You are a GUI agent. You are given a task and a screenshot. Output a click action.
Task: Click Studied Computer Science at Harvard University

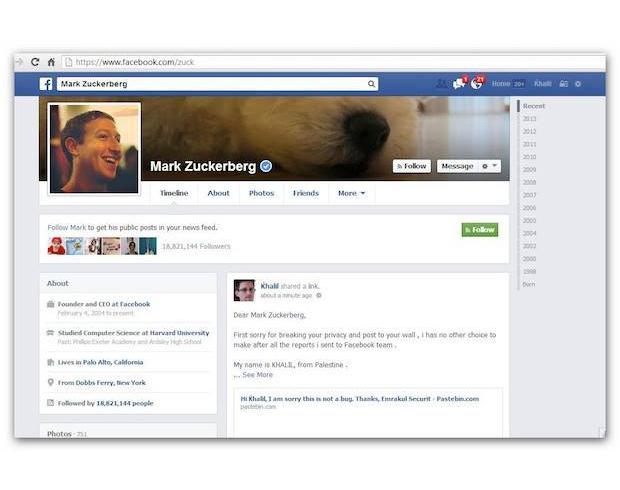point(134,333)
